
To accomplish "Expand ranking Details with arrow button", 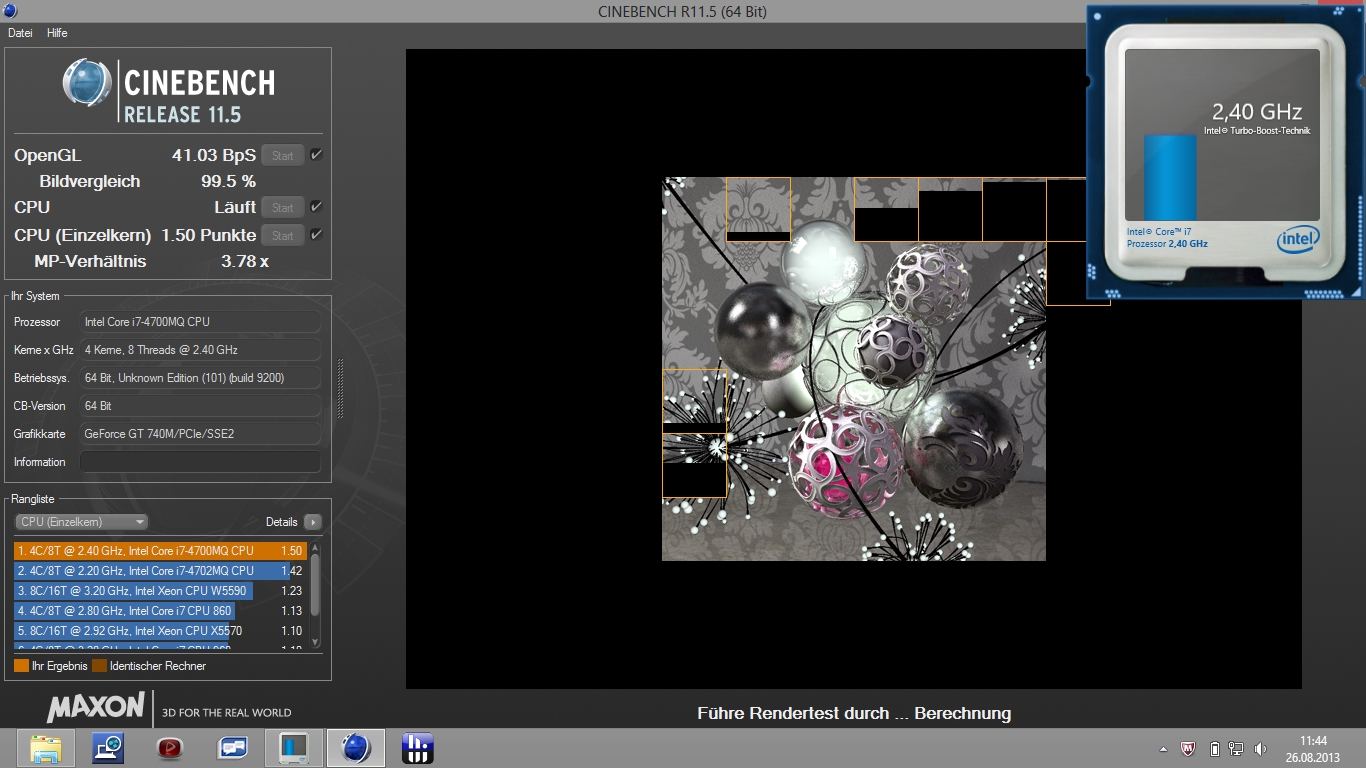I will pos(313,522).
